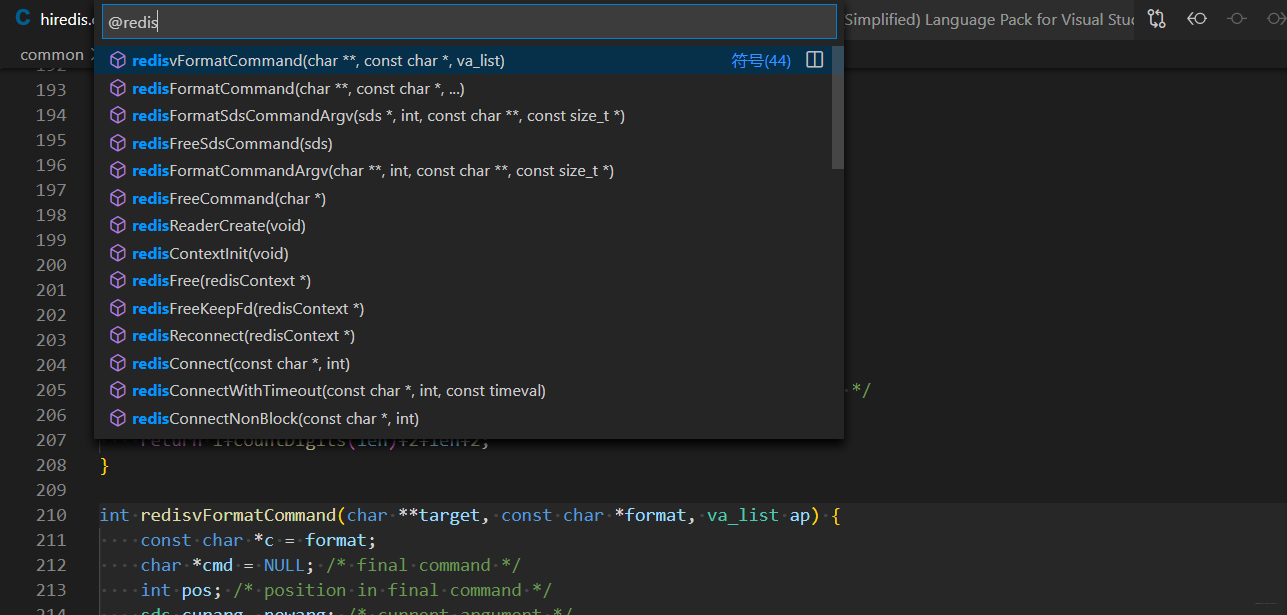Click the common breadcrumb folder

point(52,55)
